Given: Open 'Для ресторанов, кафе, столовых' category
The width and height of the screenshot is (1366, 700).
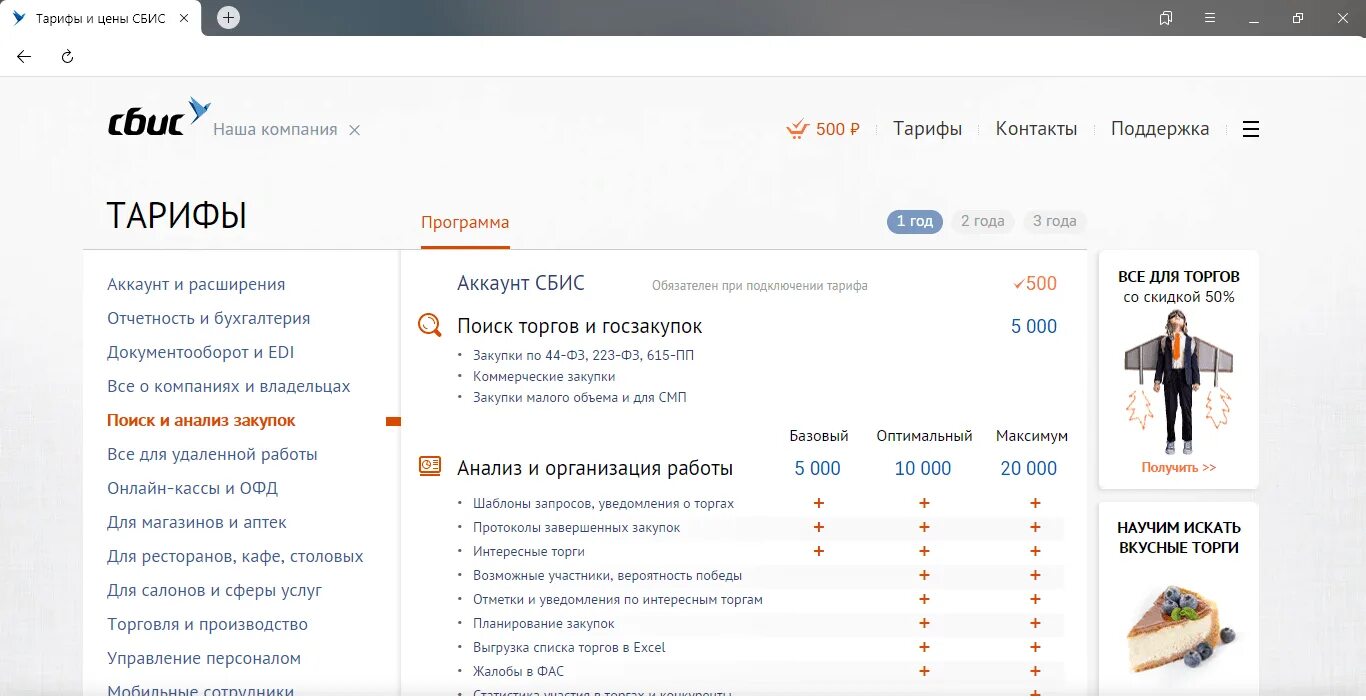Looking at the screenshot, I should click(x=235, y=557).
